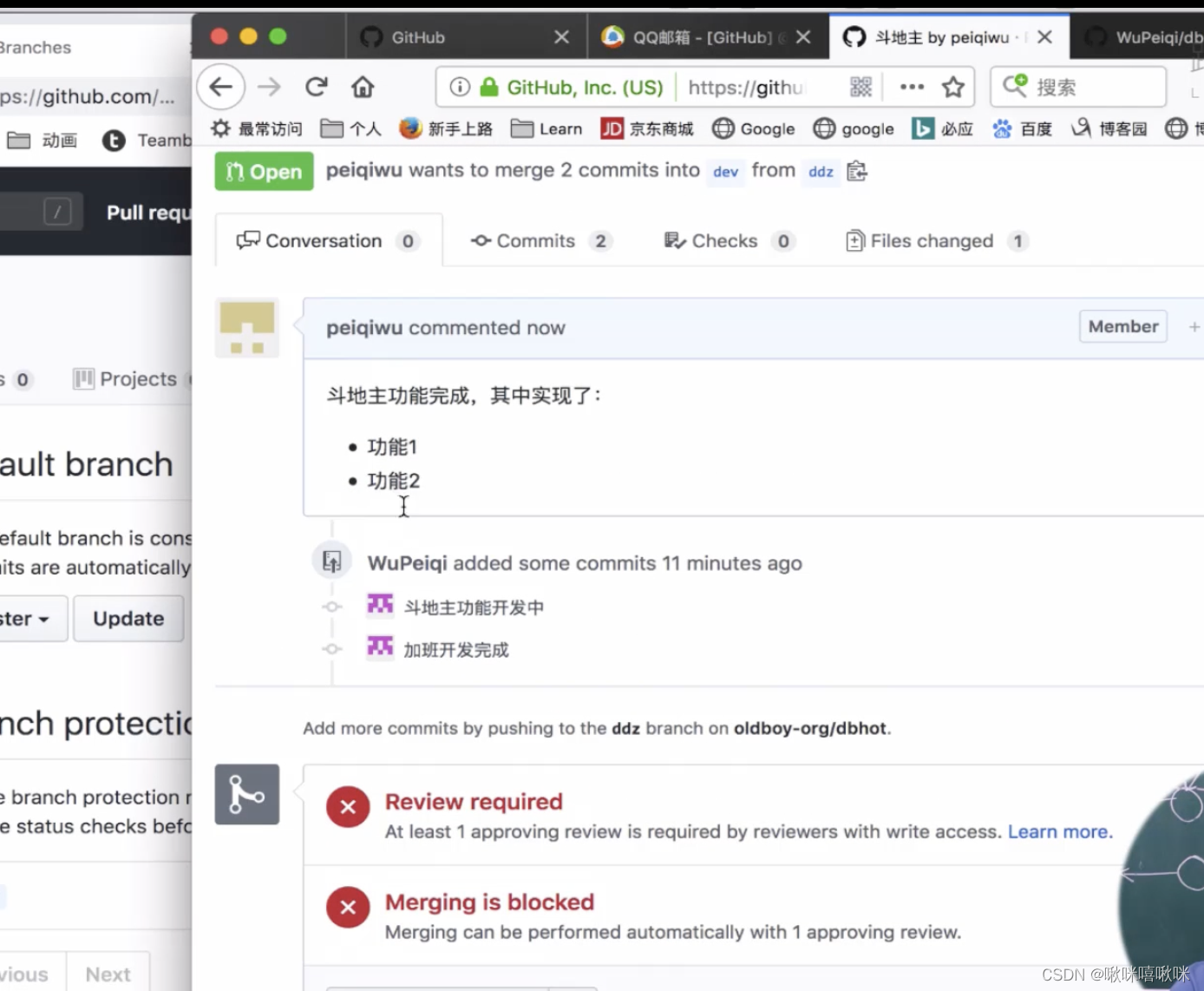Open the 加班开发完成 commit link
The height and width of the screenshot is (991, 1204).
click(456, 650)
